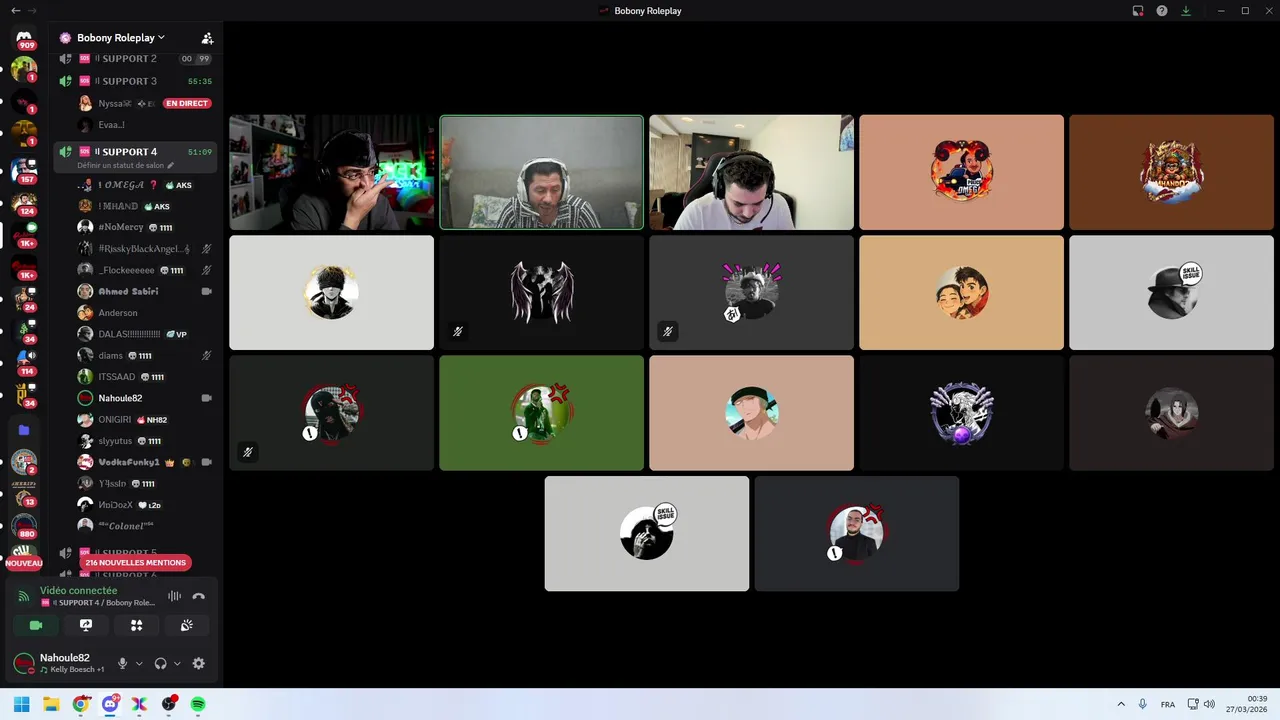Toggle camera with the green video button
Screen dimensions: 1280x720
pyautogui.click(x=36, y=625)
